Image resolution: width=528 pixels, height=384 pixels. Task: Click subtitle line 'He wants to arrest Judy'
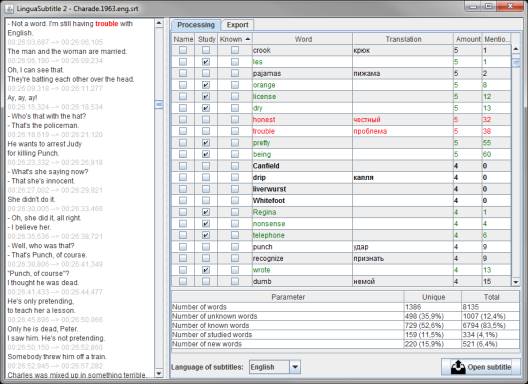44,144
